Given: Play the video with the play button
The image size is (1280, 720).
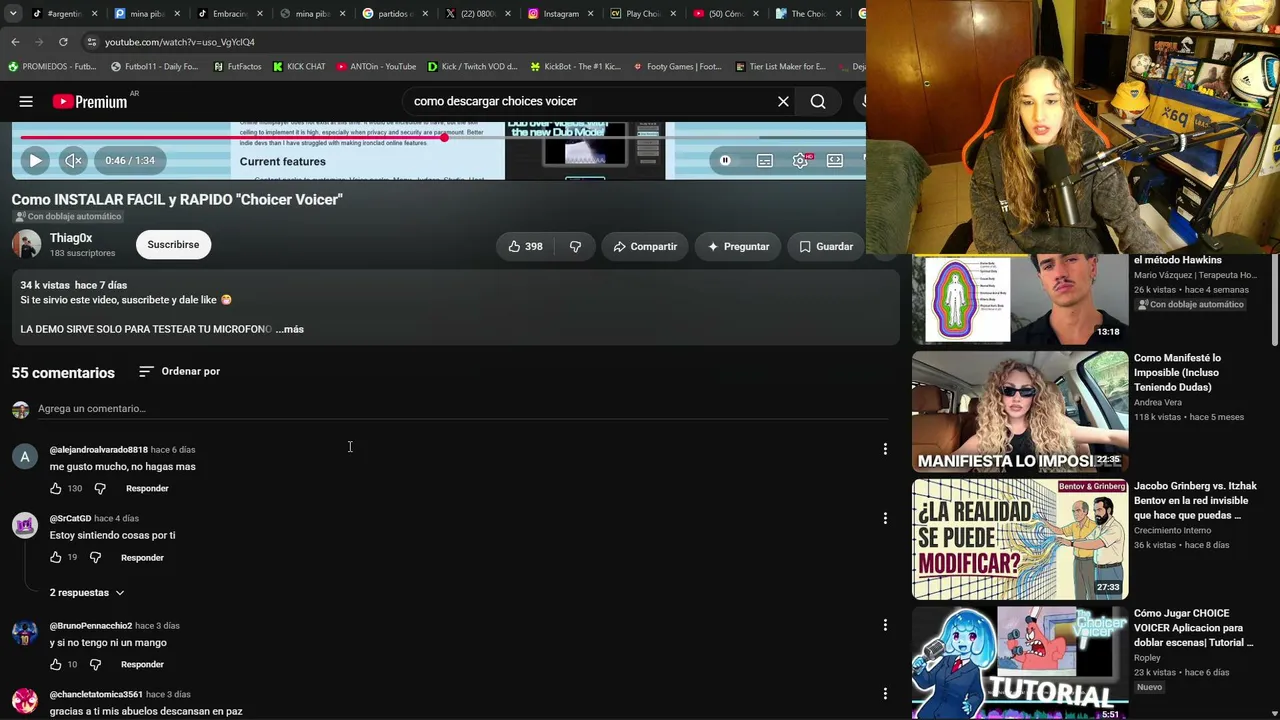Looking at the screenshot, I should (35, 160).
